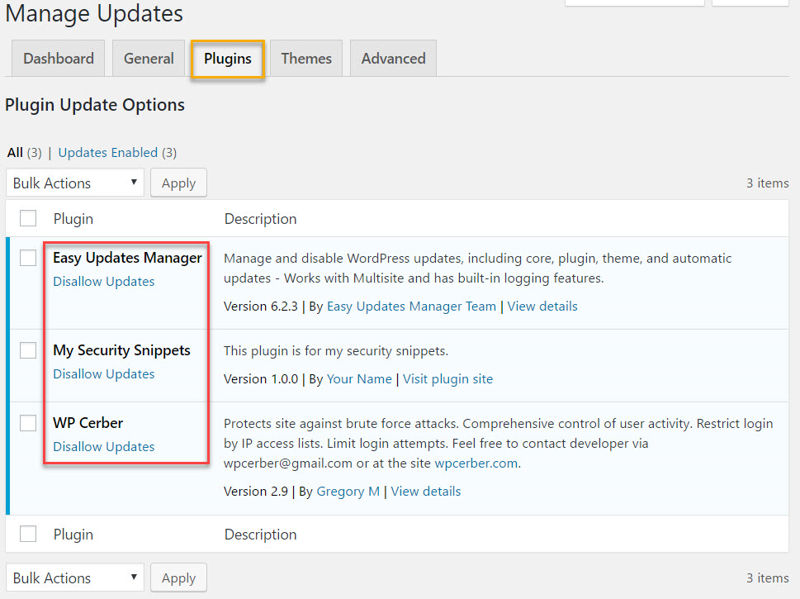Click the top Description column header

pos(260,219)
